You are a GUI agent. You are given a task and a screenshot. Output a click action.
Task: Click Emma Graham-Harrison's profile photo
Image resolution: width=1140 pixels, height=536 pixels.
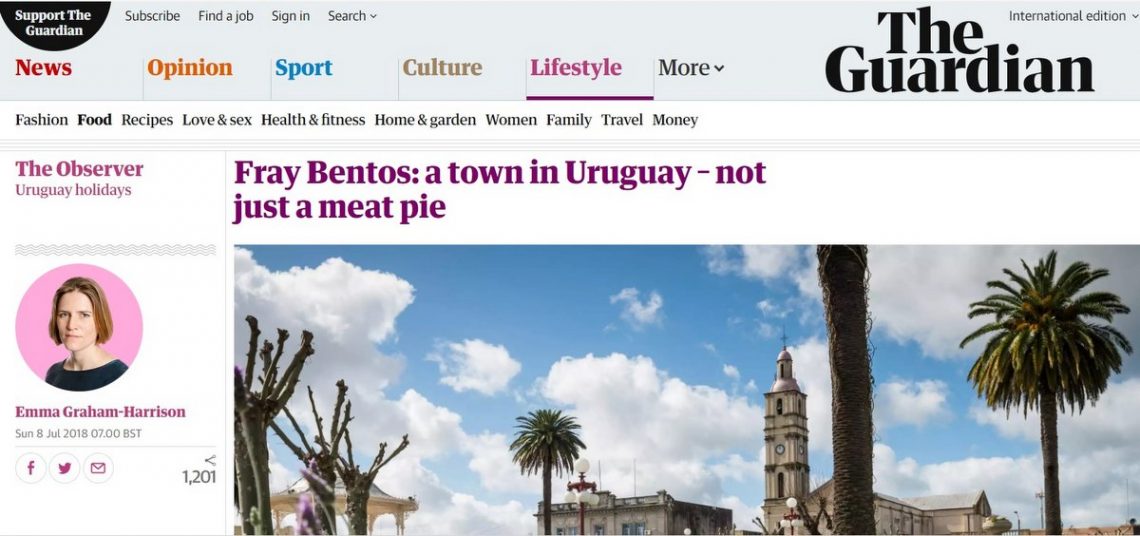[79, 327]
